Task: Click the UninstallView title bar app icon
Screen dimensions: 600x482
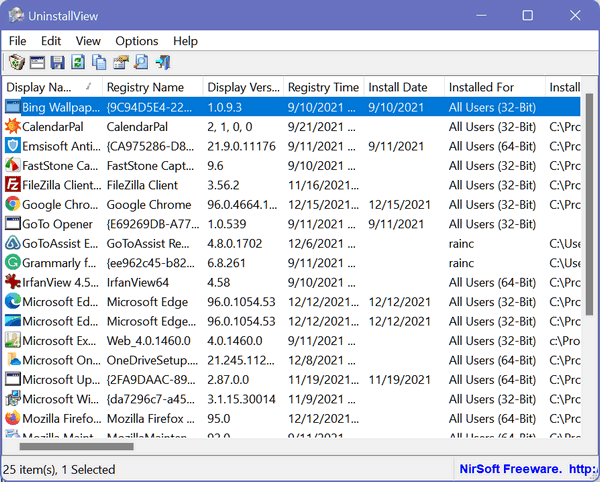Action: 16,15
